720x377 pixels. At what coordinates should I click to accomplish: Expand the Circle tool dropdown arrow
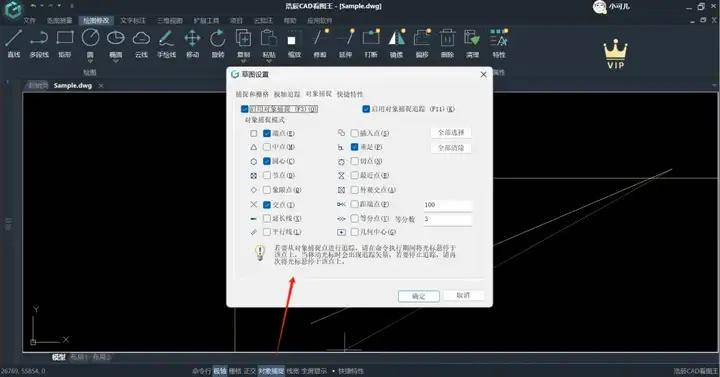click(x=90, y=62)
